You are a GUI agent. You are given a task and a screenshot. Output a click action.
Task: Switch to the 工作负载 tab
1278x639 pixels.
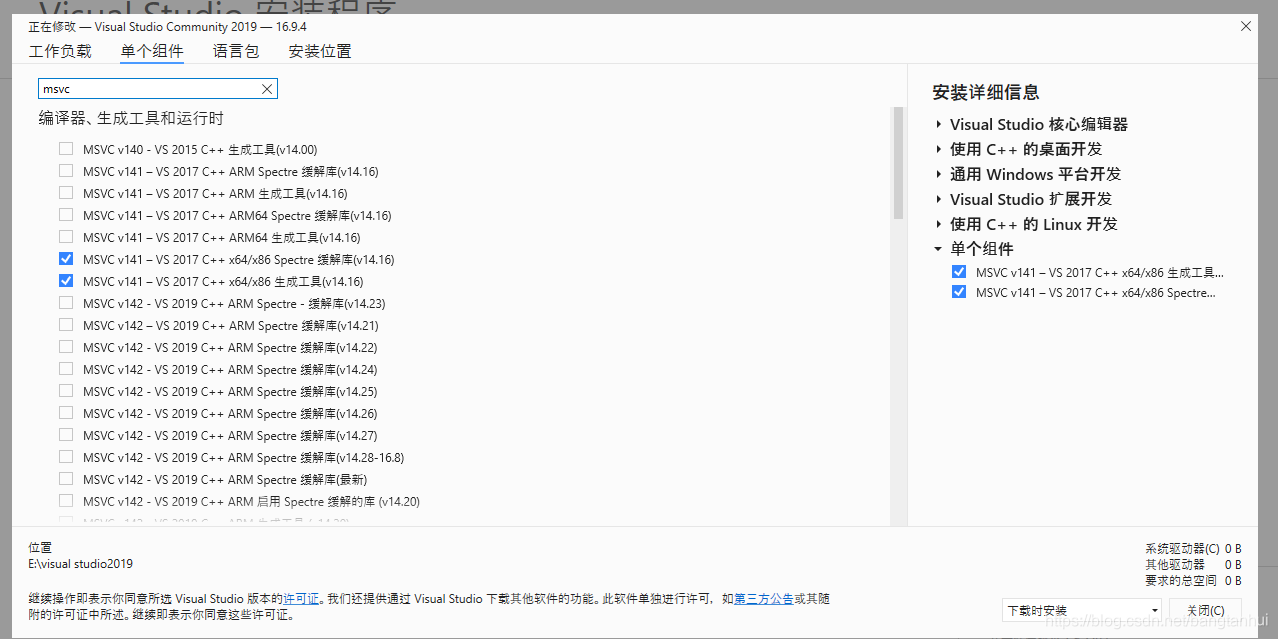[60, 51]
